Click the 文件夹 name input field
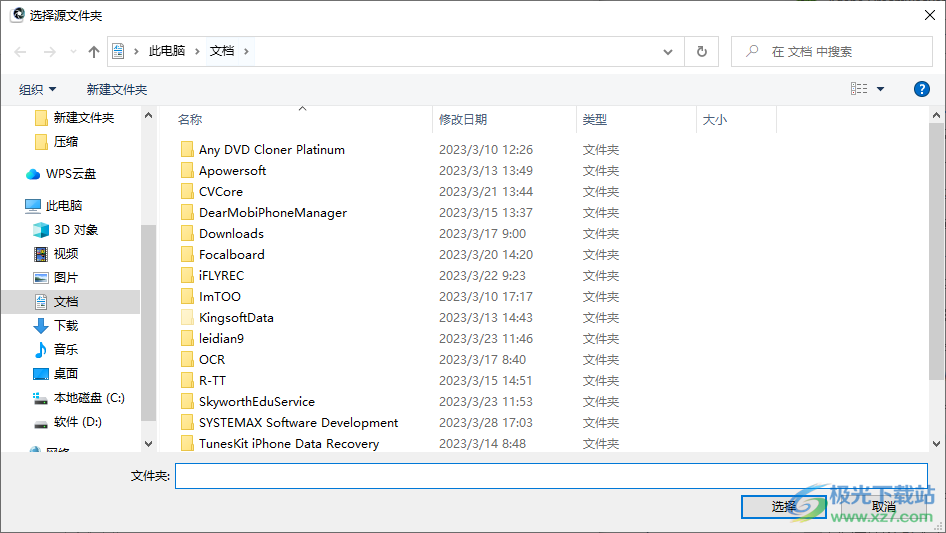 [551, 476]
